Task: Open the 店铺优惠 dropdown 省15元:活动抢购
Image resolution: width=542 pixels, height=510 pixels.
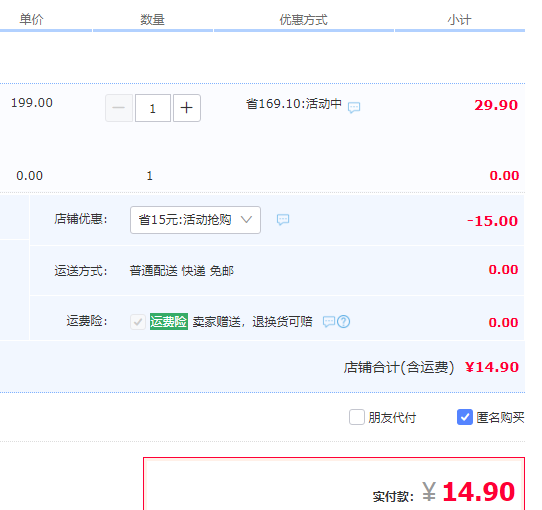Action: 195,220
